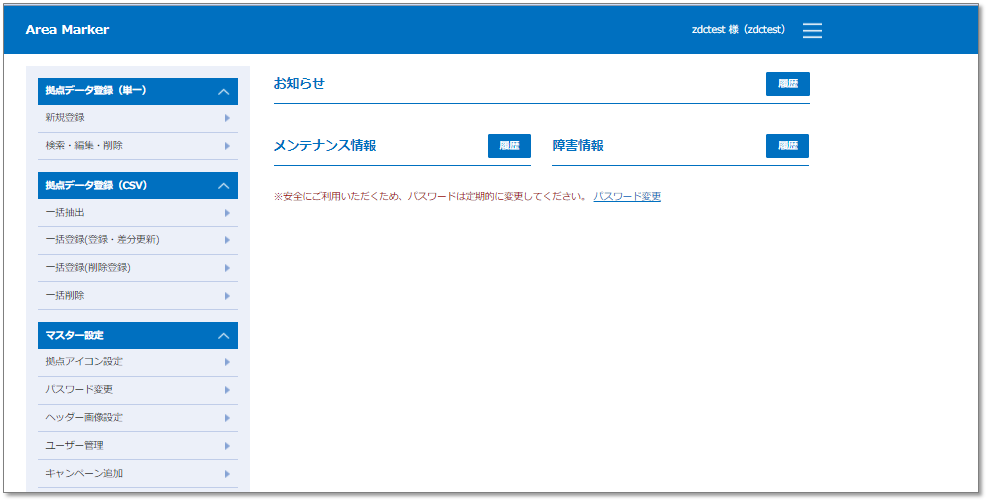Open ヘッダー画像設定 menu item
Screen dimensions: 988x502
(x=138, y=418)
